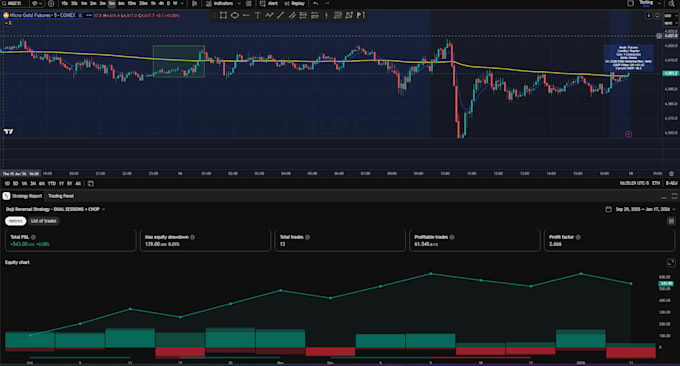Toggle the B-ADJ back-adjustment setting

coord(671,183)
